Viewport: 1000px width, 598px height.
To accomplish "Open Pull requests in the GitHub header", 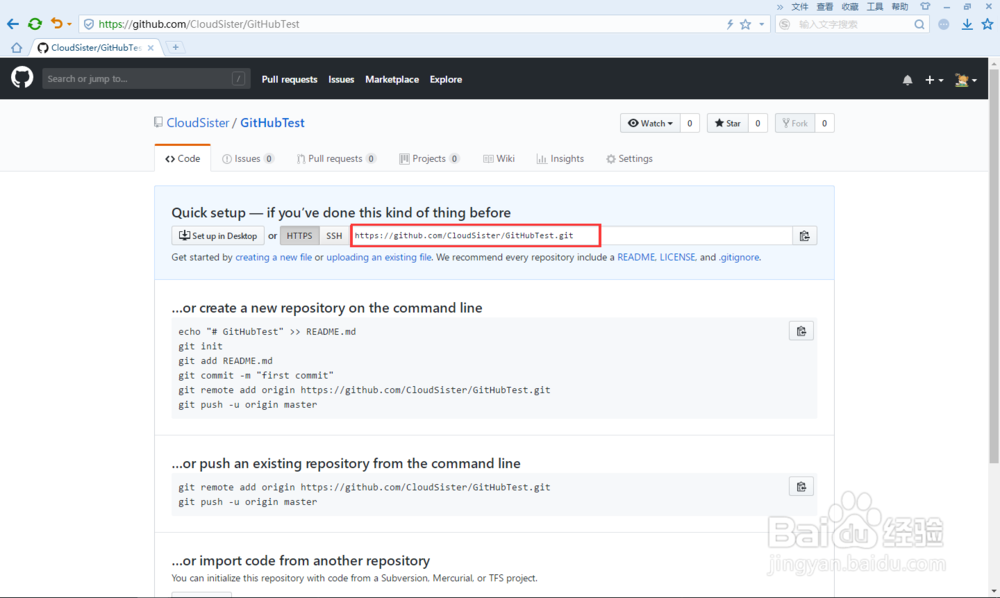I will tap(290, 80).
